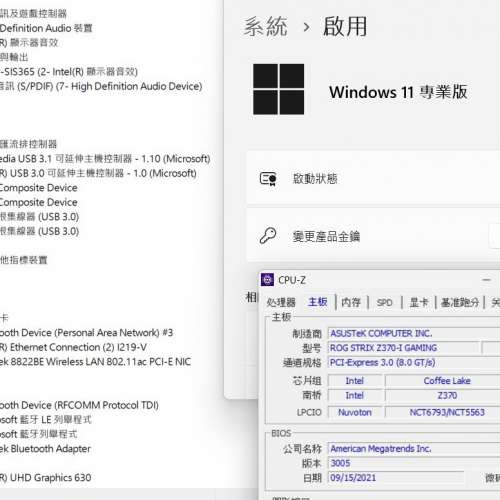
Task: Click the Intel southbridge vendor value
Action: (x=355, y=395)
